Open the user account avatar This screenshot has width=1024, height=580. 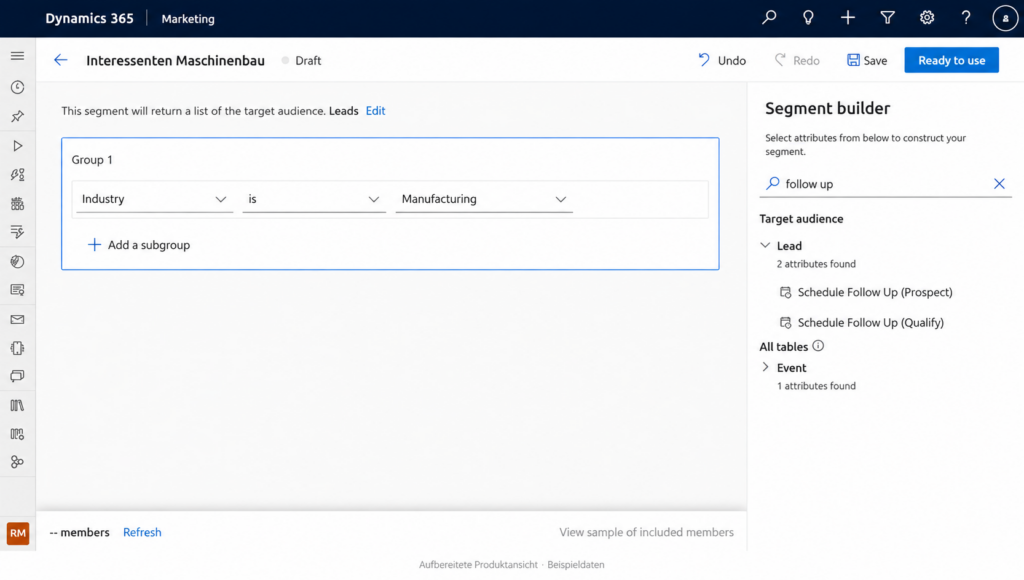tap(1005, 18)
